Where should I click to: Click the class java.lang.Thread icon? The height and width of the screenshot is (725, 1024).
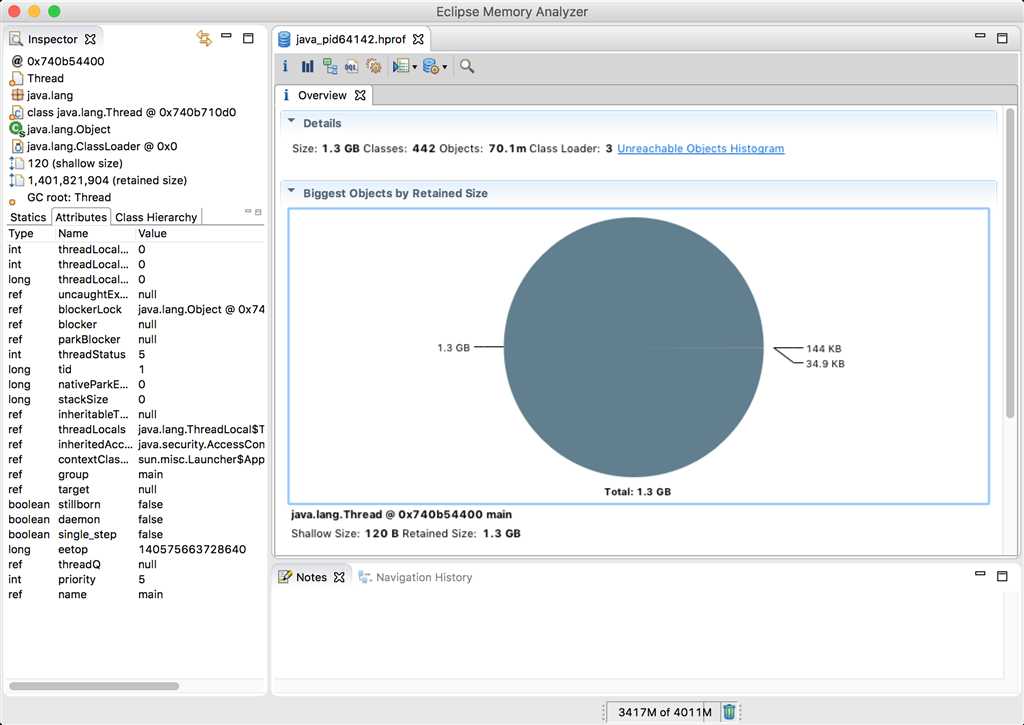tap(17, 112)
